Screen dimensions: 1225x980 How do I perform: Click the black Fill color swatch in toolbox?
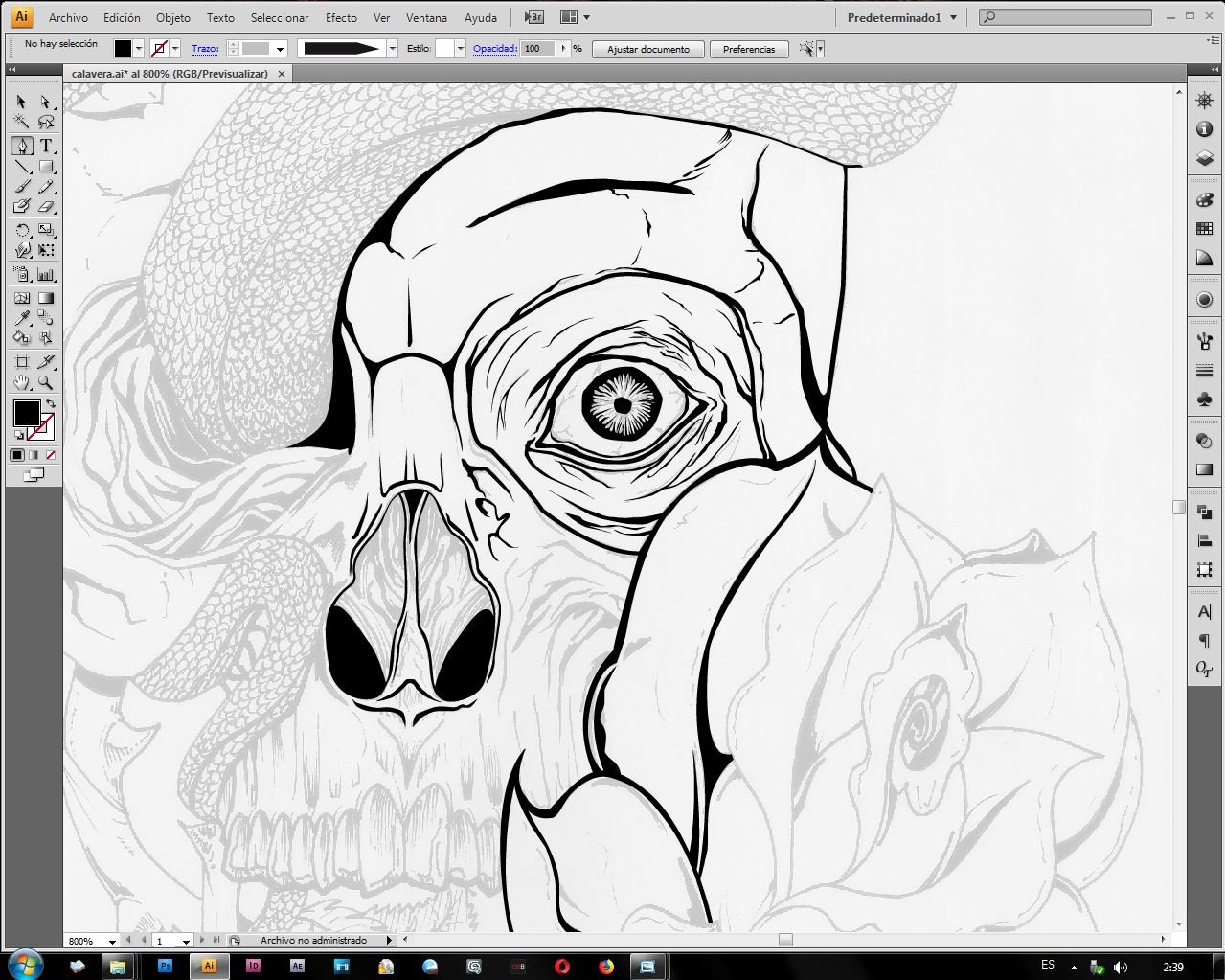point(26,414)
